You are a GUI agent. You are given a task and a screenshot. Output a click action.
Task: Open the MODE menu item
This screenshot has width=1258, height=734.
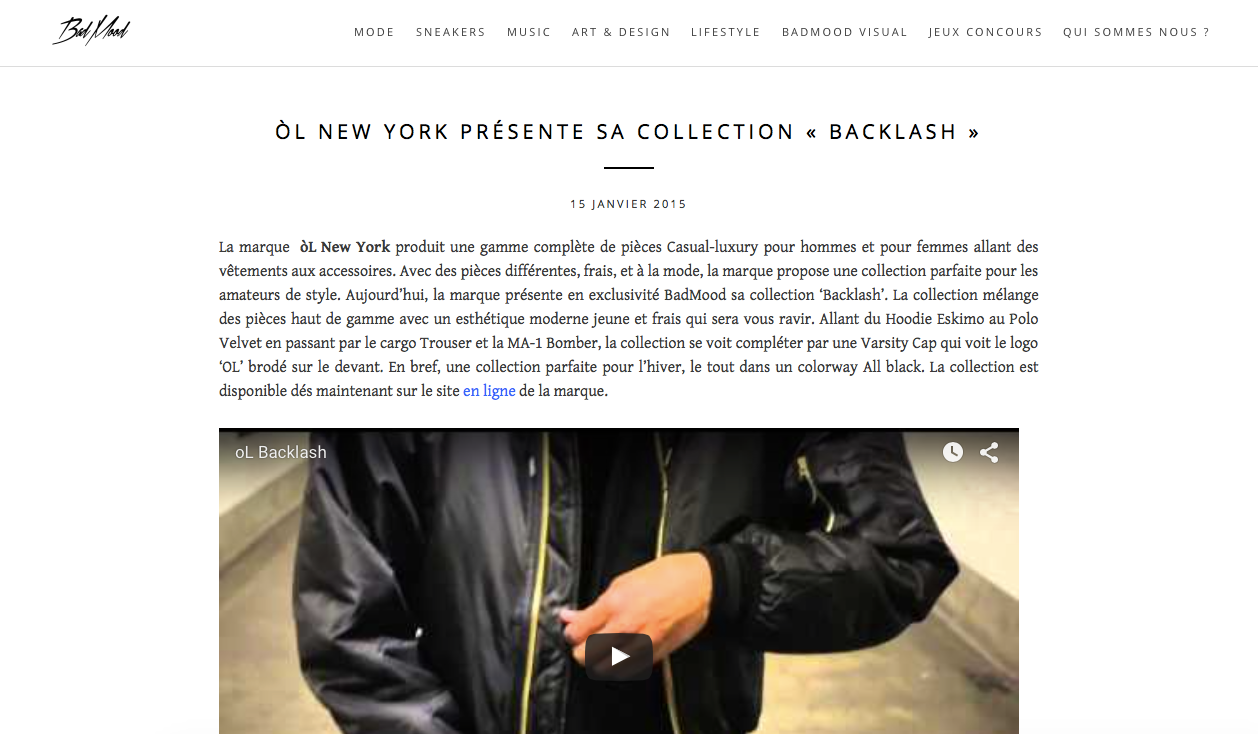click(x=374, y=32)
